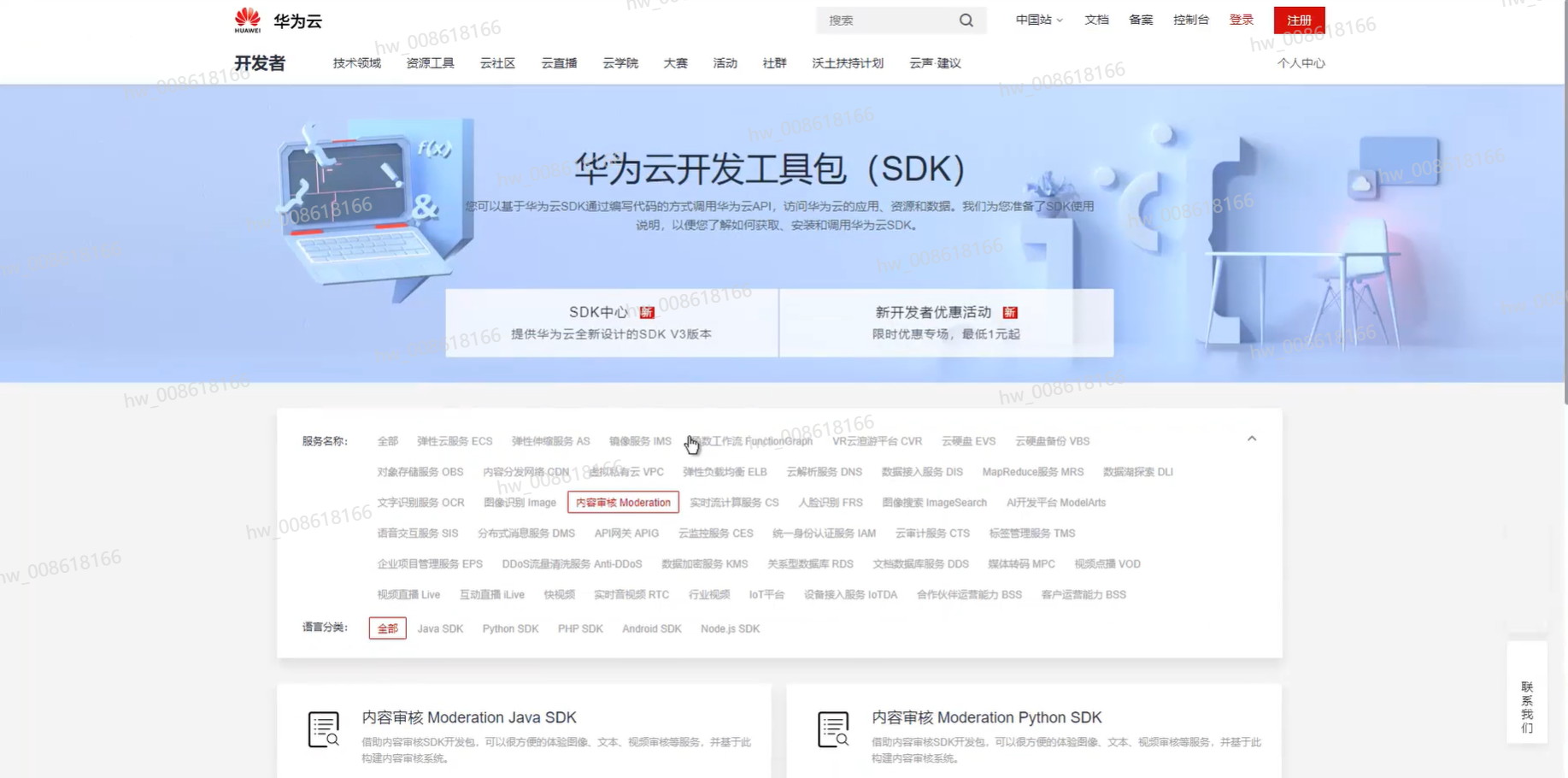Filter by 人脸识别 FRS
1568x778 pixels.
830,503
